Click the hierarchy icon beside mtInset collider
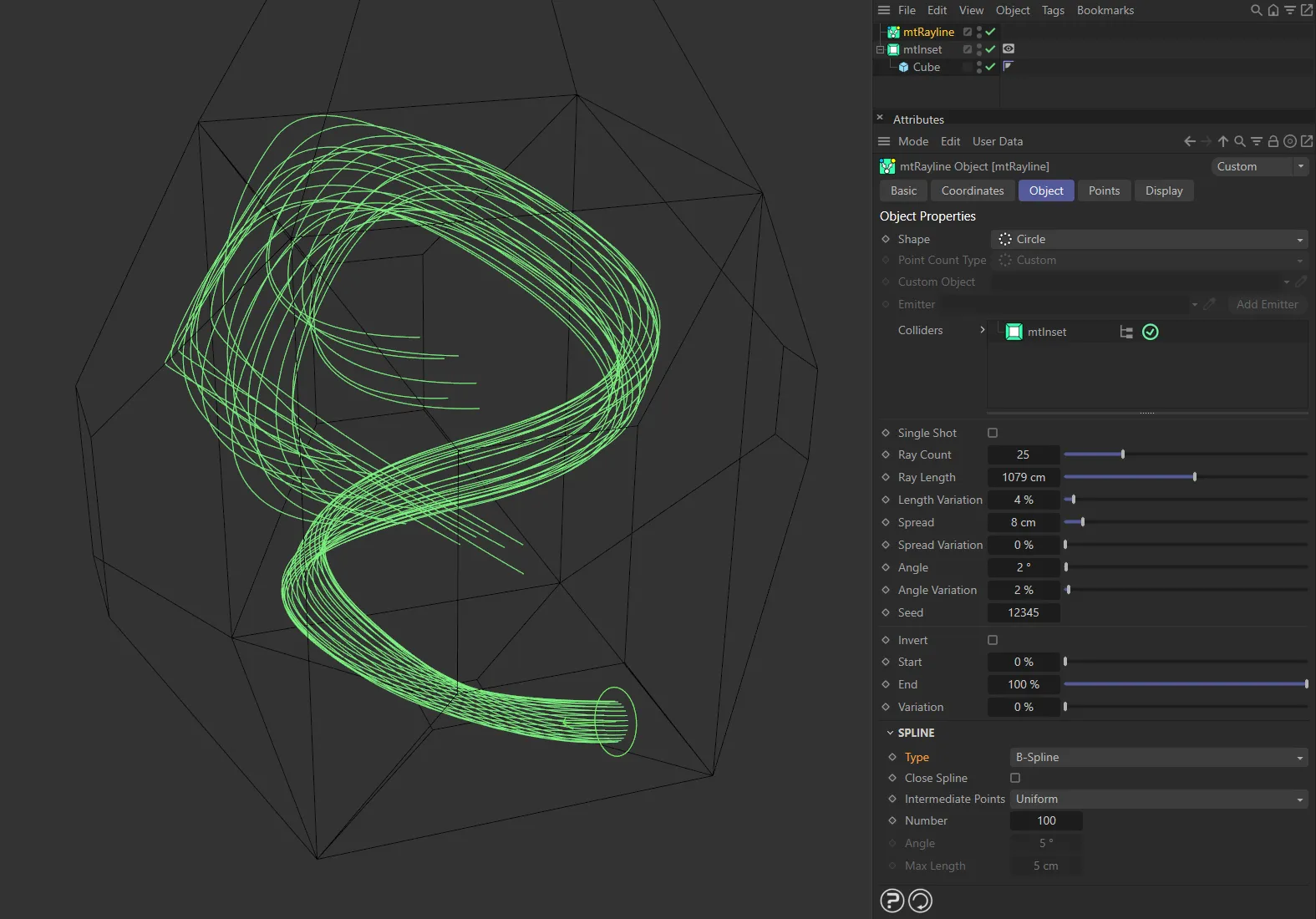This screenshot has height=919, width=1316. point(1126,332)
